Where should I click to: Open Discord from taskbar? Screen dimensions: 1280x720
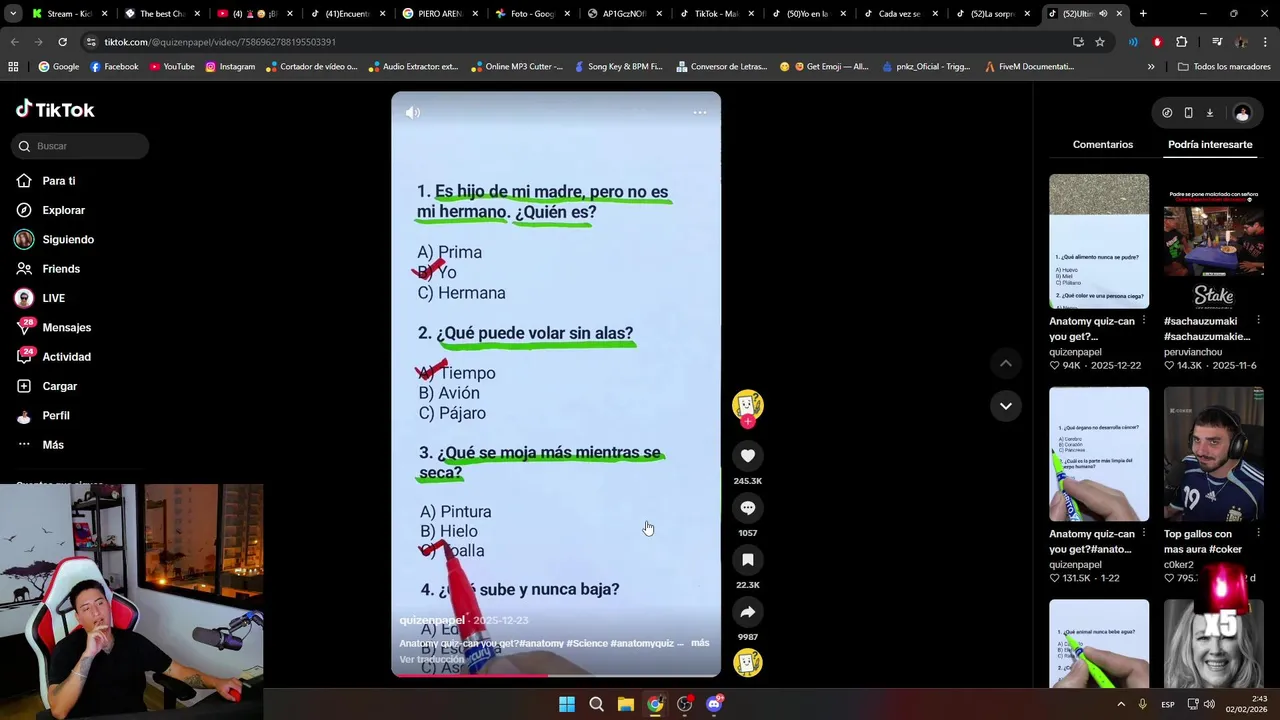click(x=714, y=704)
